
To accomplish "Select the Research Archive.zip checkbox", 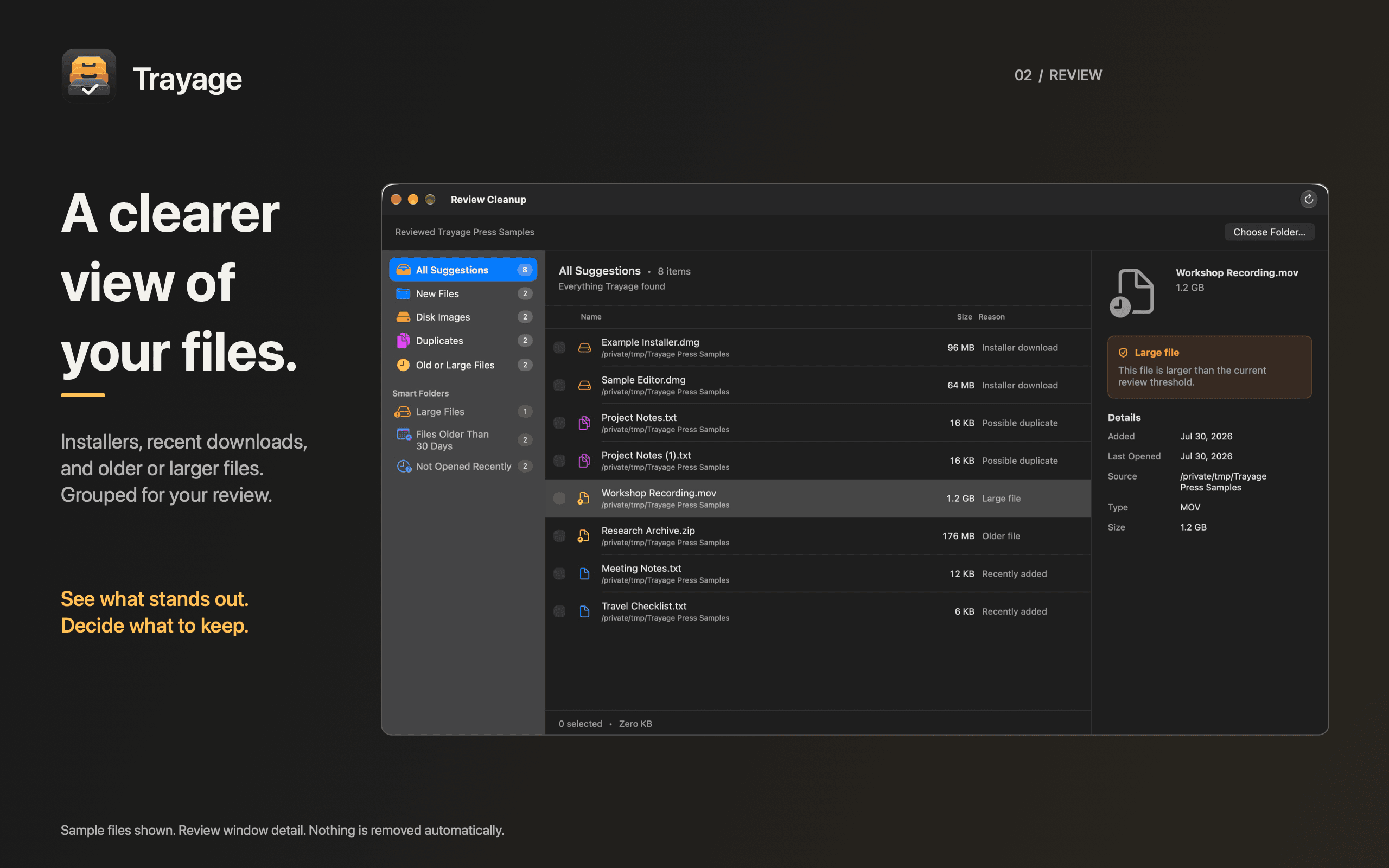I will 559,536.
